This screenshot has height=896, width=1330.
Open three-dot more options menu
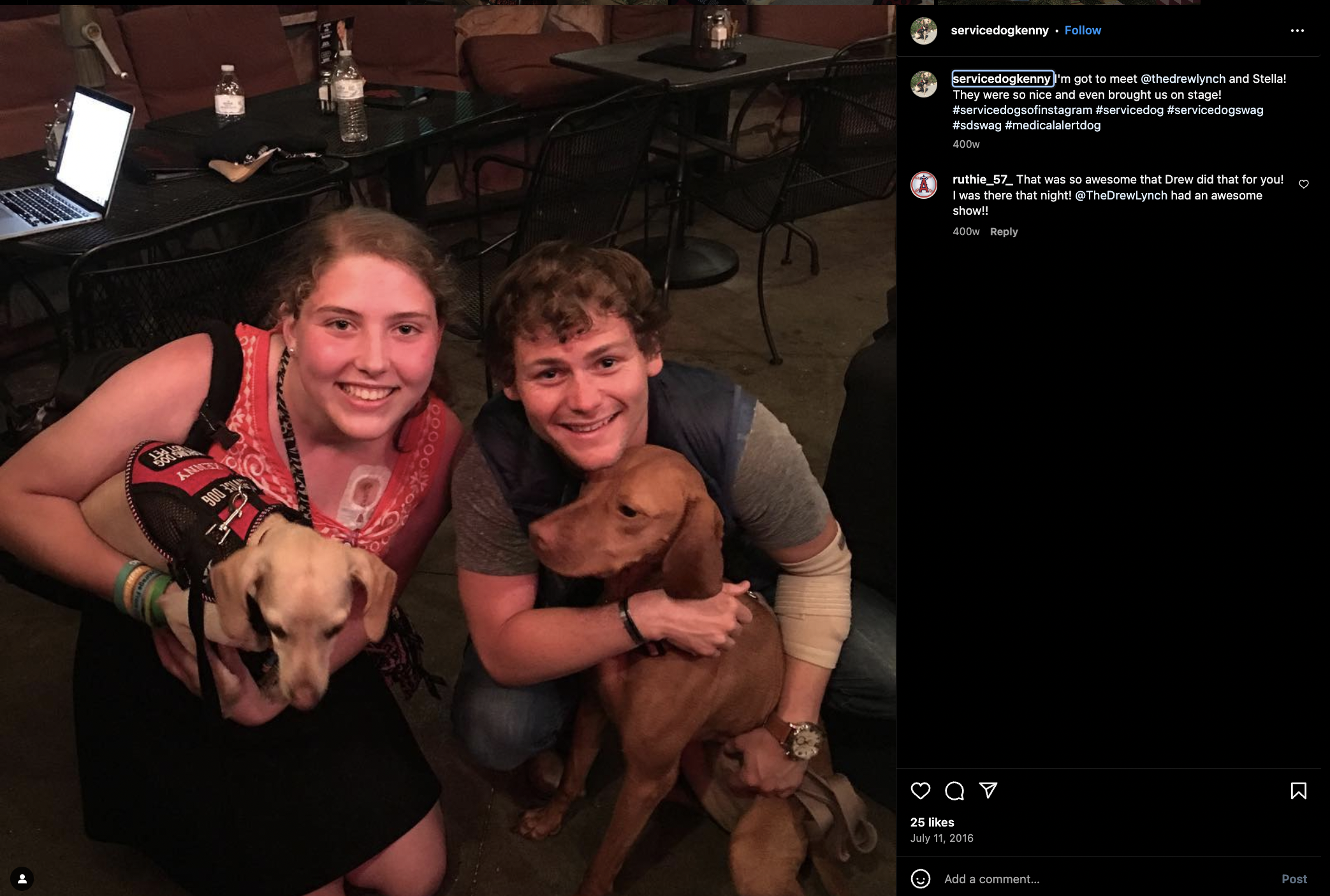[x=1297, y=31]
